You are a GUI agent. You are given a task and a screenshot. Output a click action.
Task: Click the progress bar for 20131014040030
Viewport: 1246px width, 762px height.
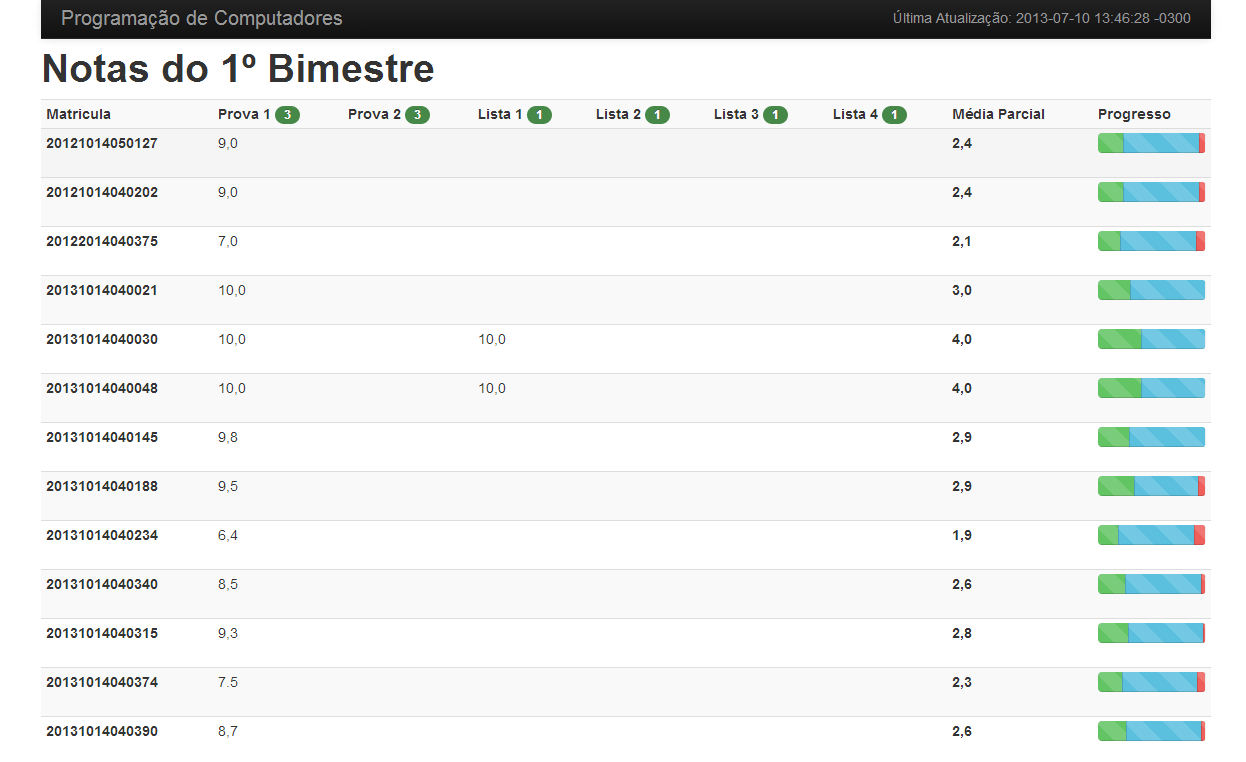tap(1151, 339)
